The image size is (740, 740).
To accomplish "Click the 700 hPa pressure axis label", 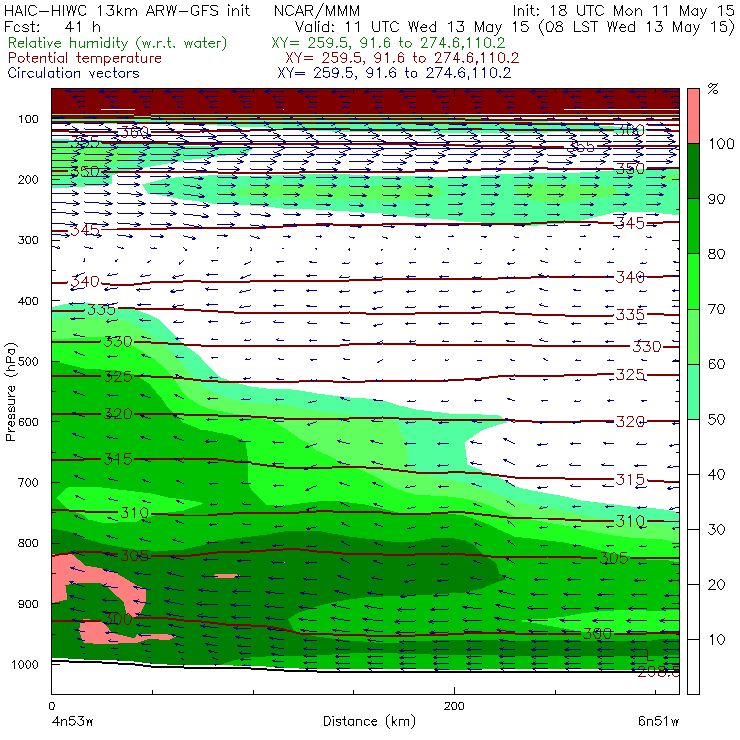I will [28, 482].
